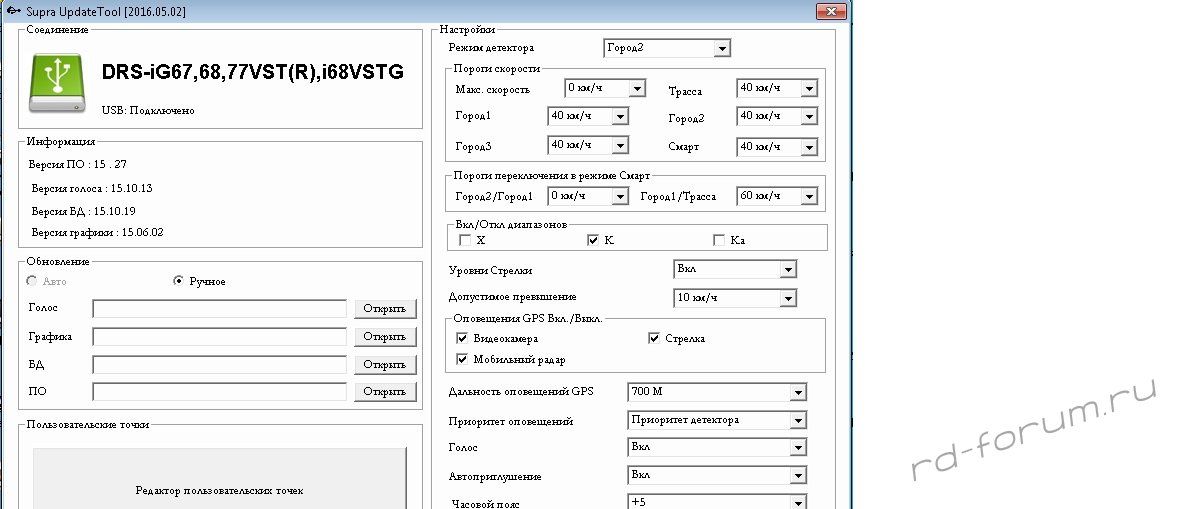Click Открыть button for Графика file
The height and width of the screenshot is (509, 1185).
[x=385, y=337]
